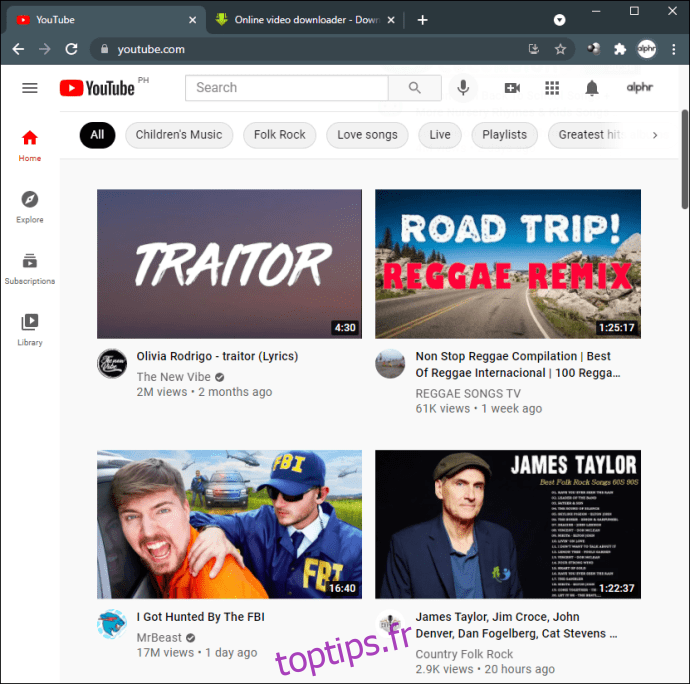Image resolution: width=690 pixels, height=684 pixels.
Task: Open Subscriptions in the sidebar
Action: click(29, 269)
